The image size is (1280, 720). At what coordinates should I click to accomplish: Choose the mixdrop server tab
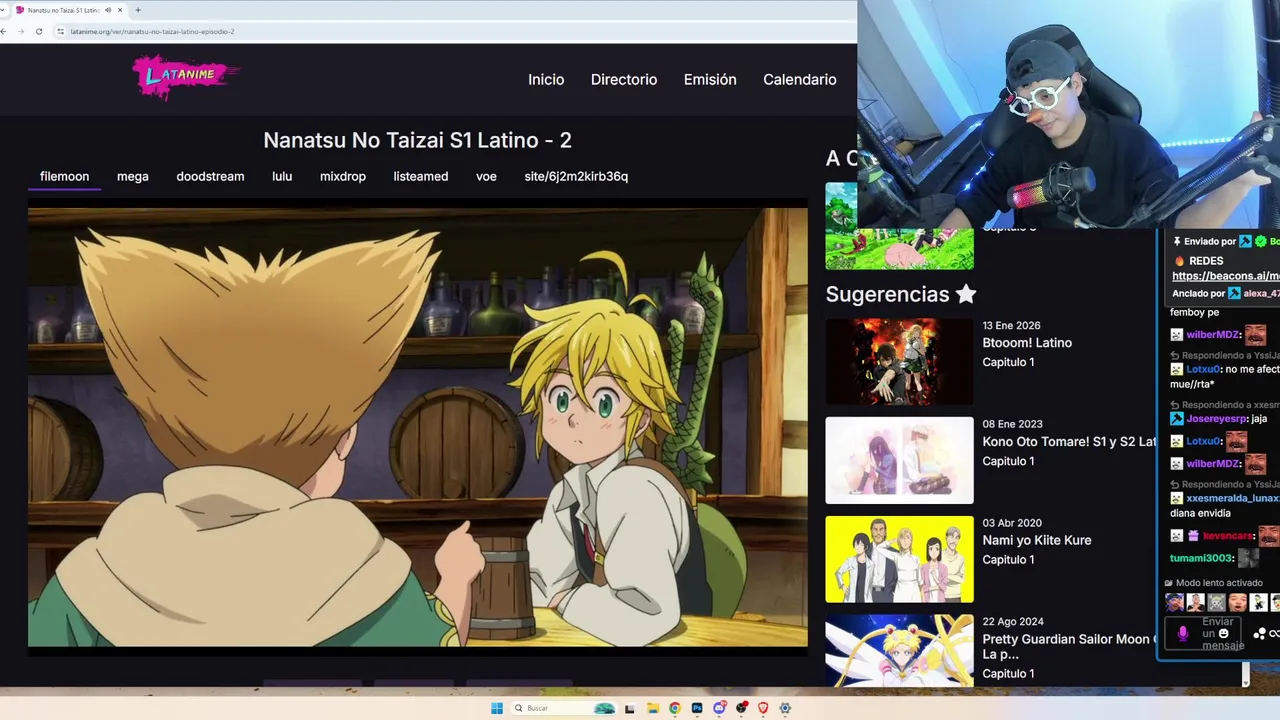tap(343, 176)
